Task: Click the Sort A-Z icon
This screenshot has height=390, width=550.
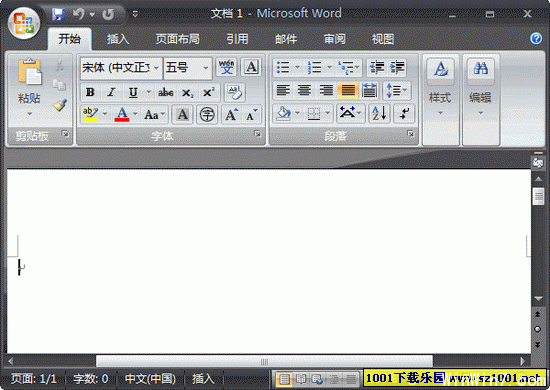Action: click(379, 114)
